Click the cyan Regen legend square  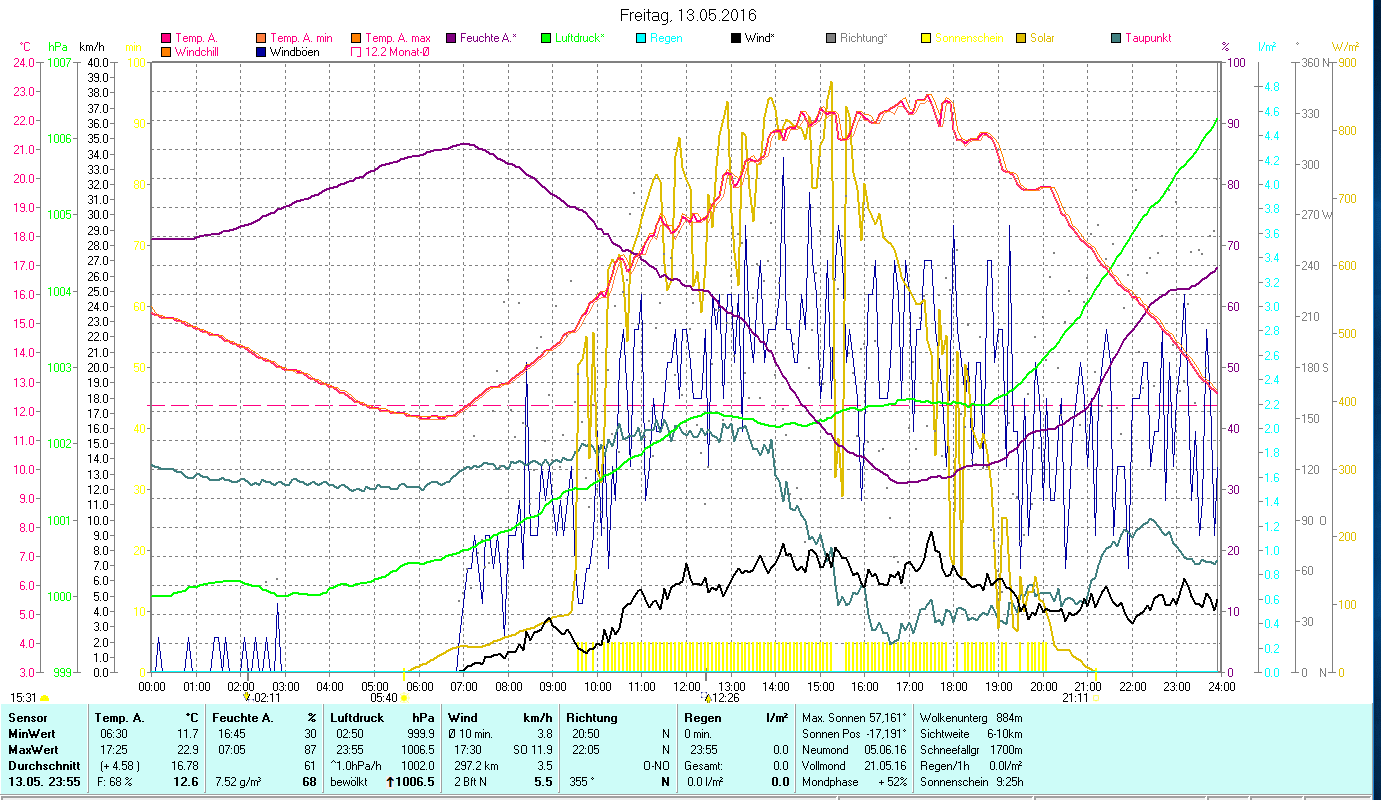(x=641, y=38)
